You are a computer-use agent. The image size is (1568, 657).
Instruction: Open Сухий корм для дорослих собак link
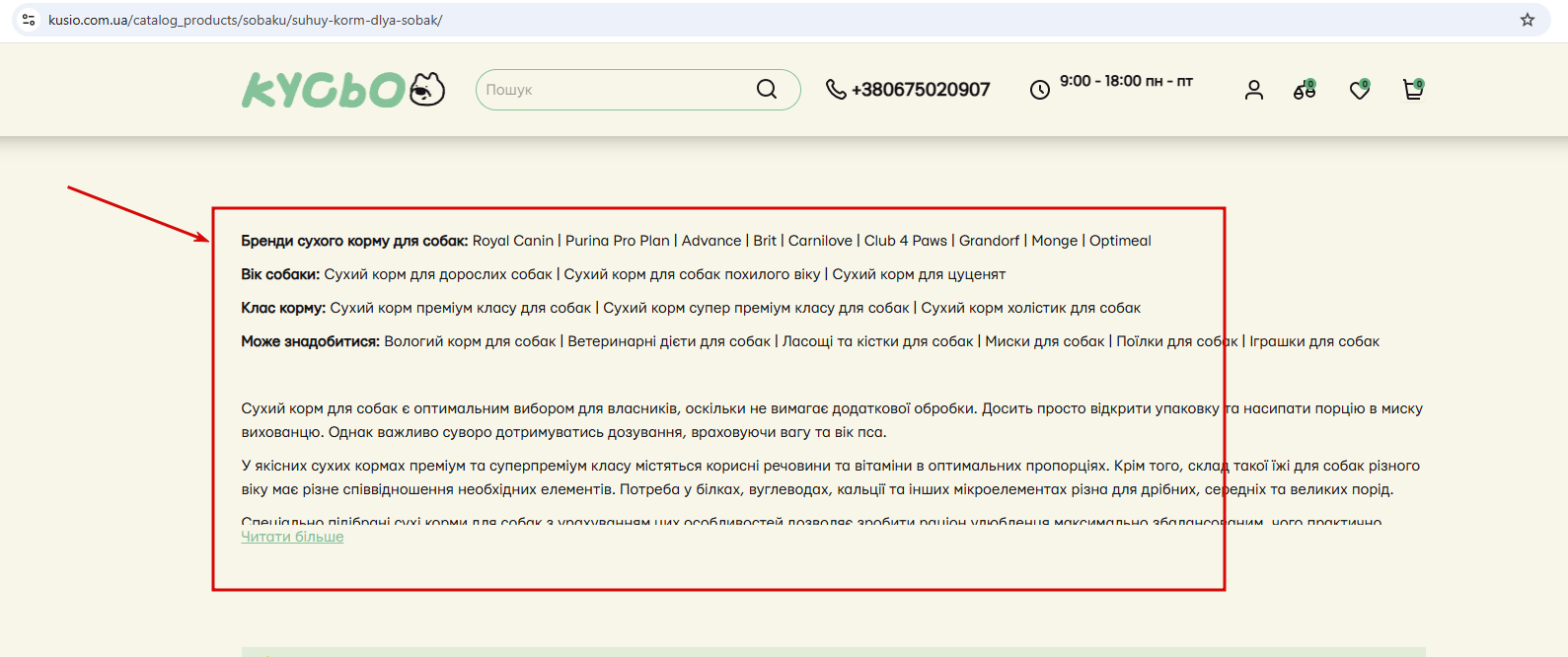pos(438,274)
